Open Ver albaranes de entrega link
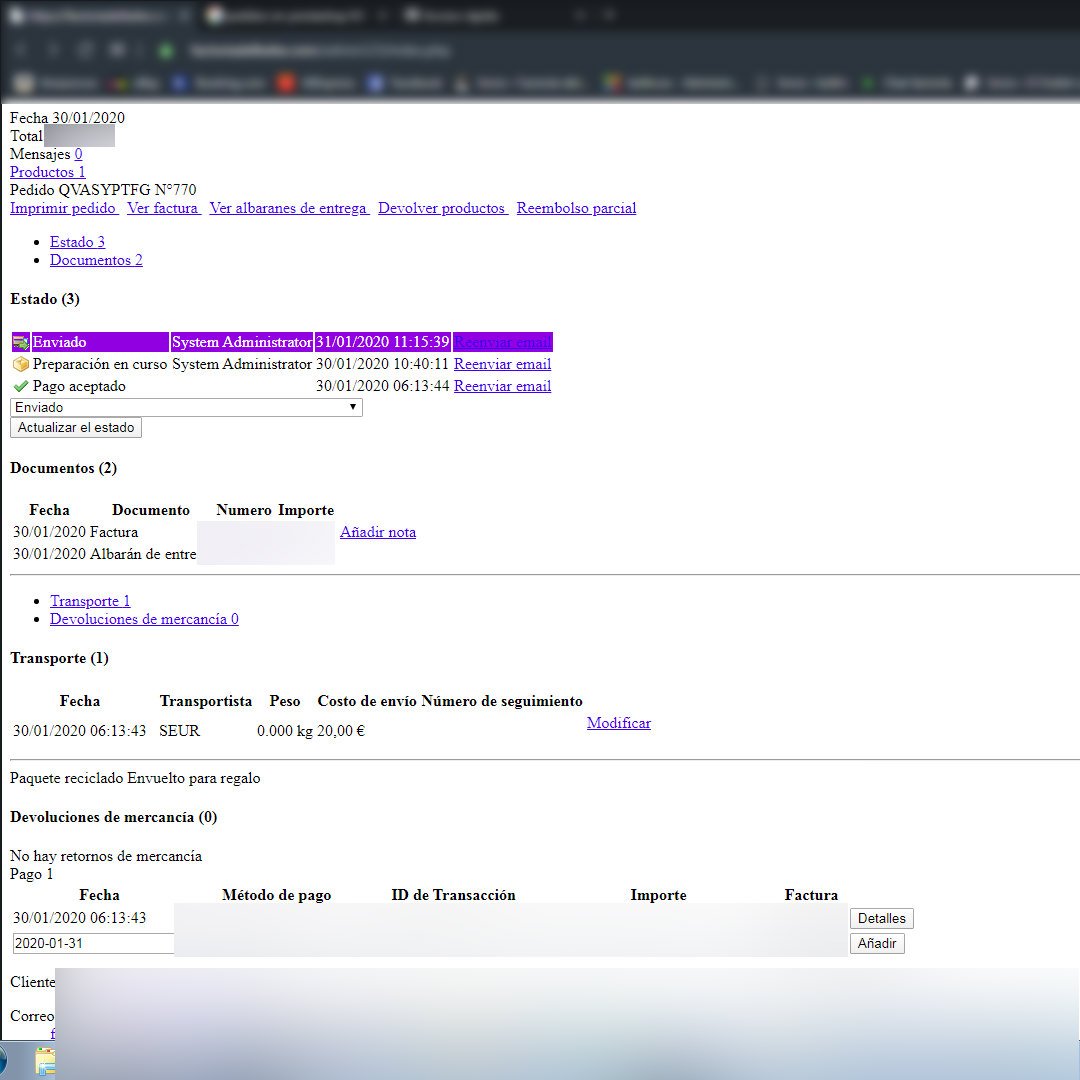 point(289,208)
